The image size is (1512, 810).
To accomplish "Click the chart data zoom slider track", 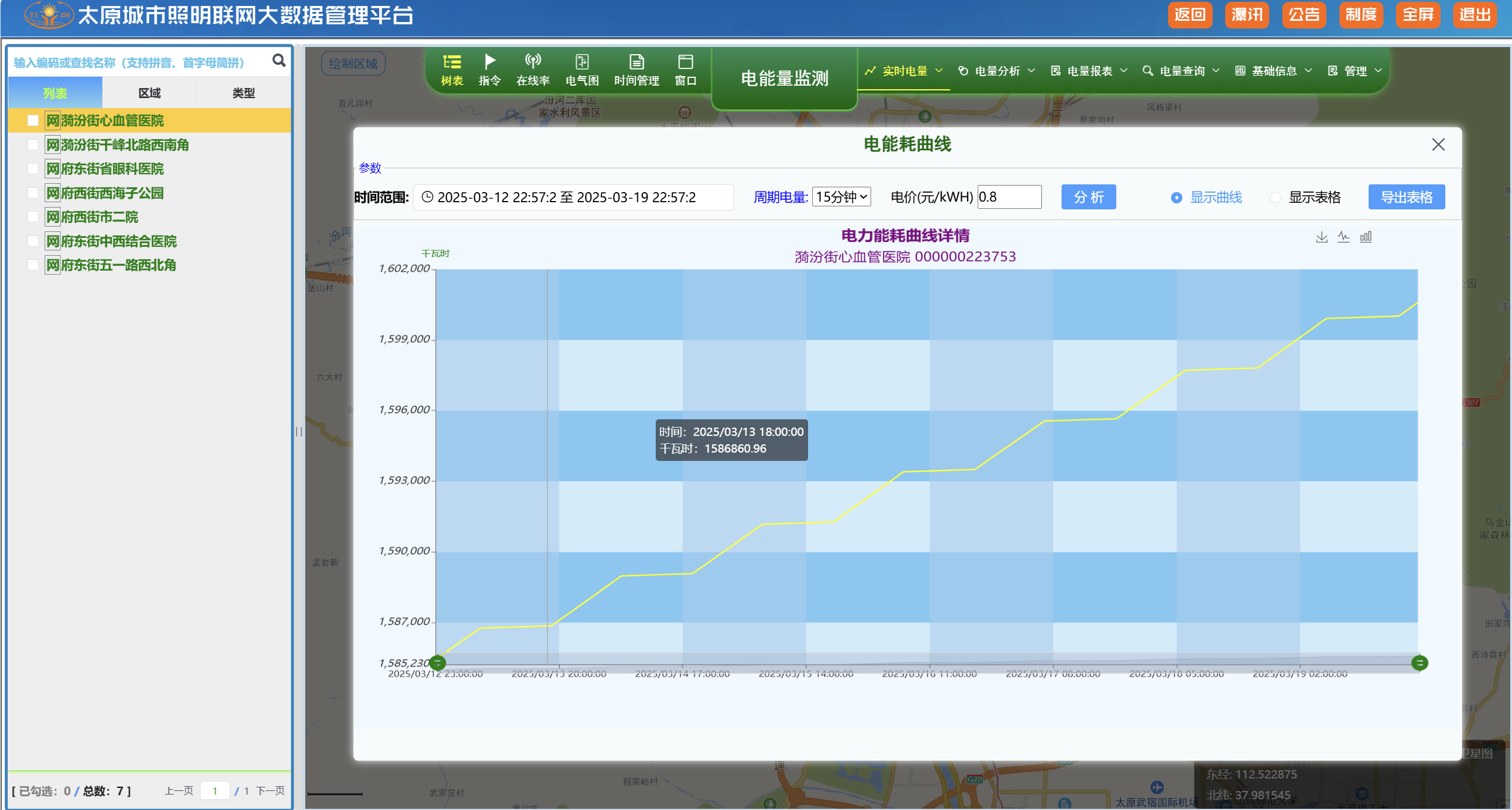I will tap(928, 663).
